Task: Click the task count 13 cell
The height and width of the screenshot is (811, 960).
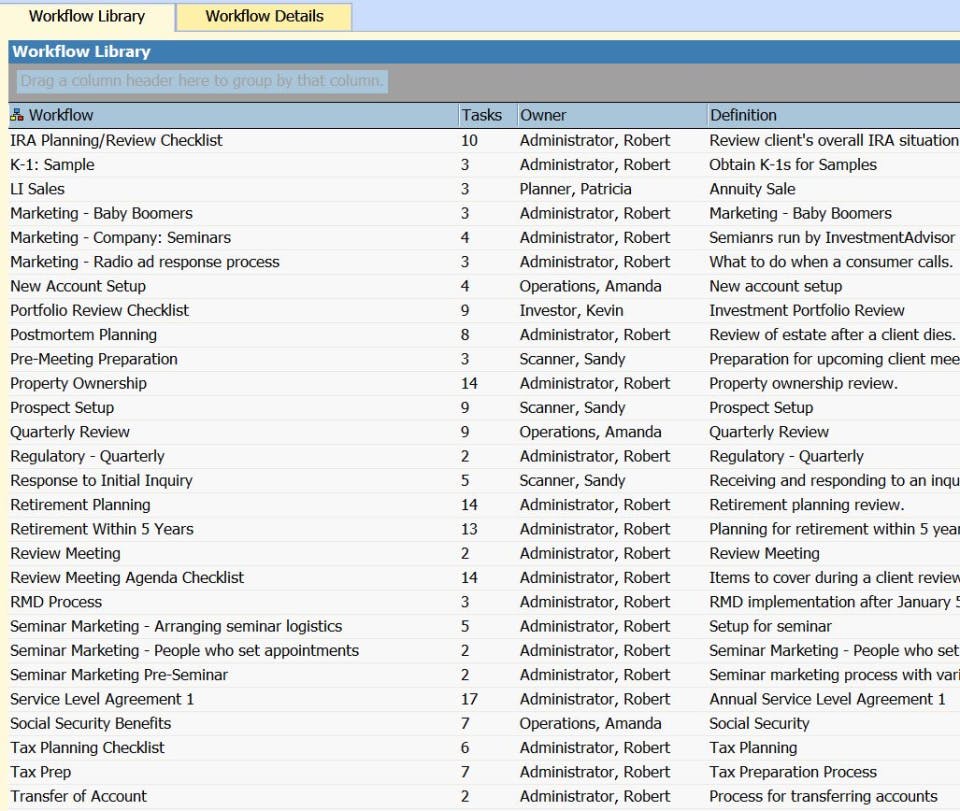Action: pos(469,529)
